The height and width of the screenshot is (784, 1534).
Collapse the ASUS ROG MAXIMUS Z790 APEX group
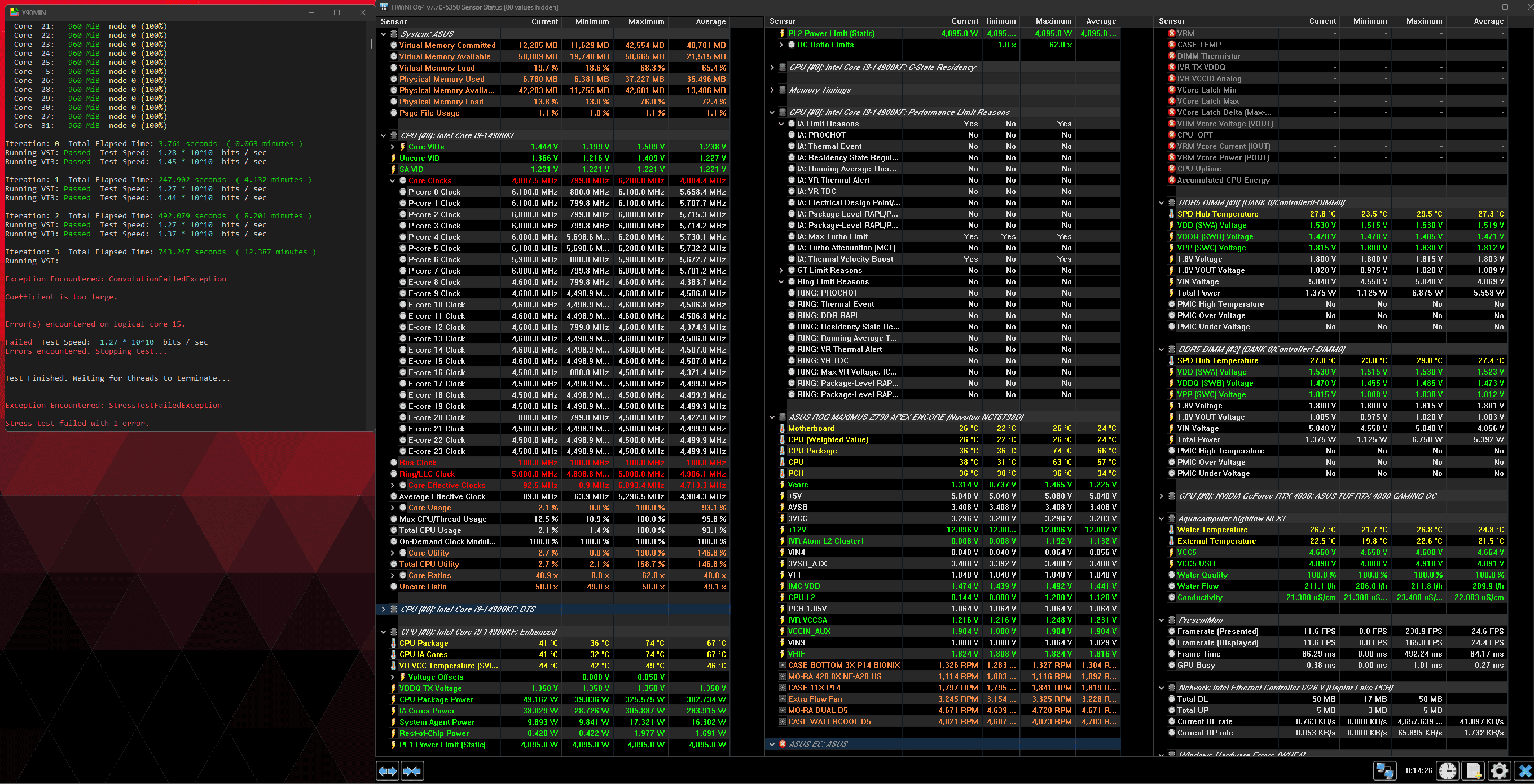[772, 417]
